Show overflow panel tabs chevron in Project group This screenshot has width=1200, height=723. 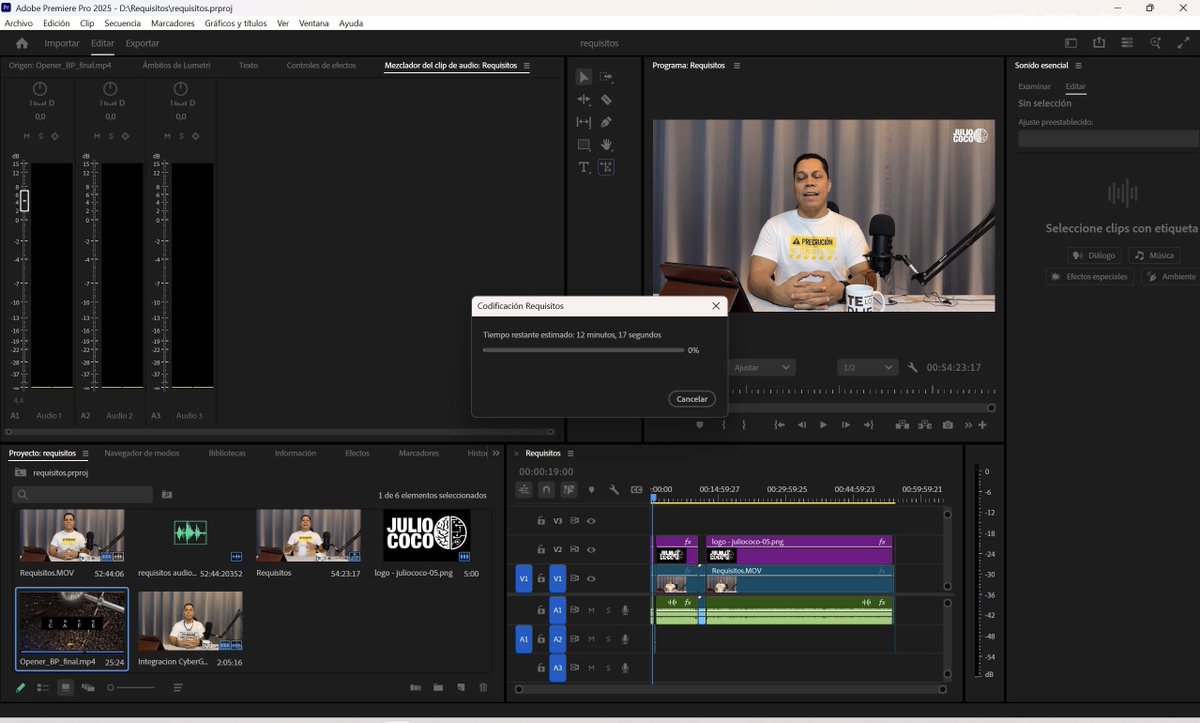[x=496, y=453]
